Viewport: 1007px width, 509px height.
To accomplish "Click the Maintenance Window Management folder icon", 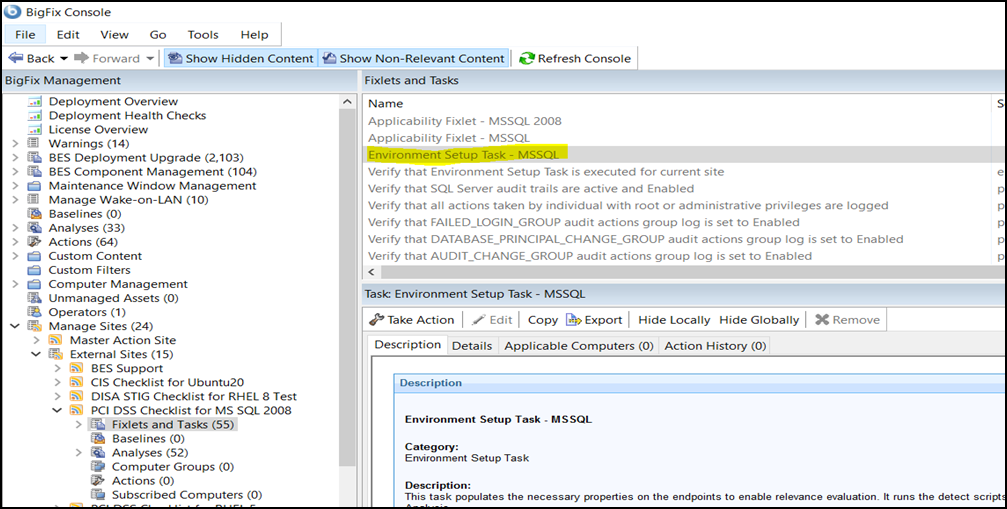I will [35, 185].
